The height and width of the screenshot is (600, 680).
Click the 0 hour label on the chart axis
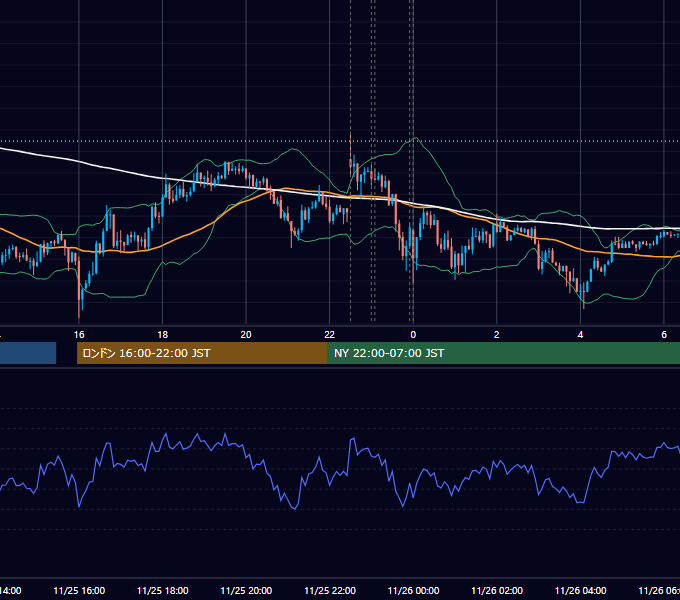tap(413, 334)
